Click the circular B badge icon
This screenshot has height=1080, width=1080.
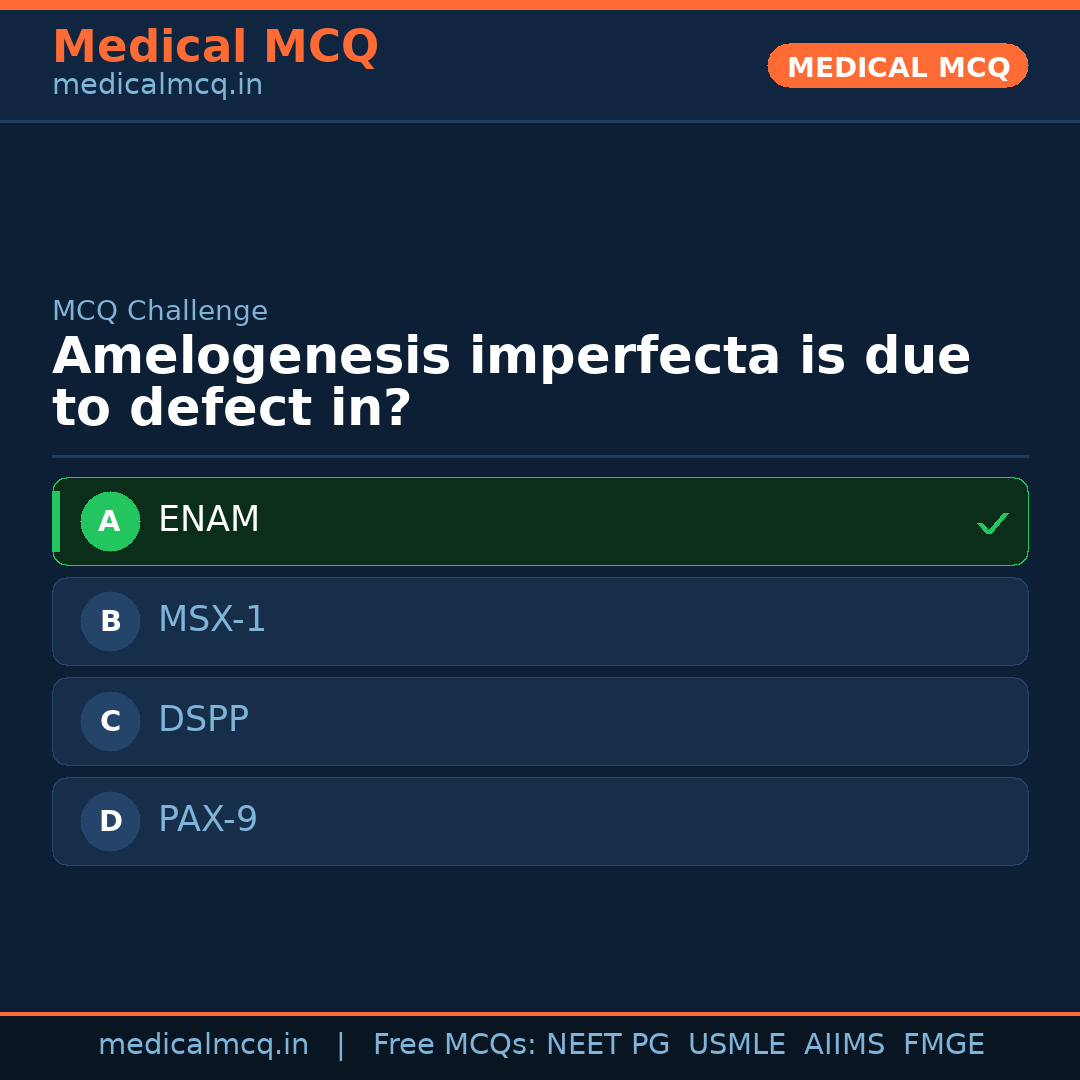click(x=110, y=621)
